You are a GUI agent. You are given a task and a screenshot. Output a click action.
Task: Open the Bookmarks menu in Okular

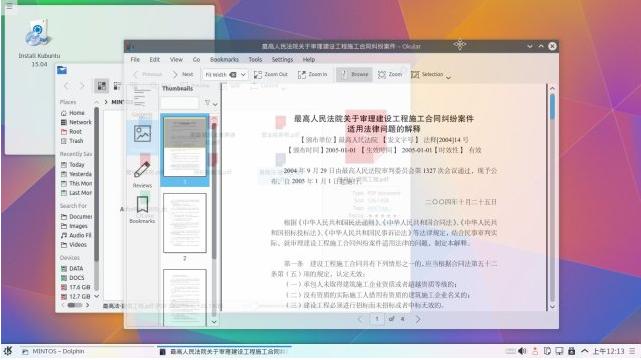(x=224, y=60)
